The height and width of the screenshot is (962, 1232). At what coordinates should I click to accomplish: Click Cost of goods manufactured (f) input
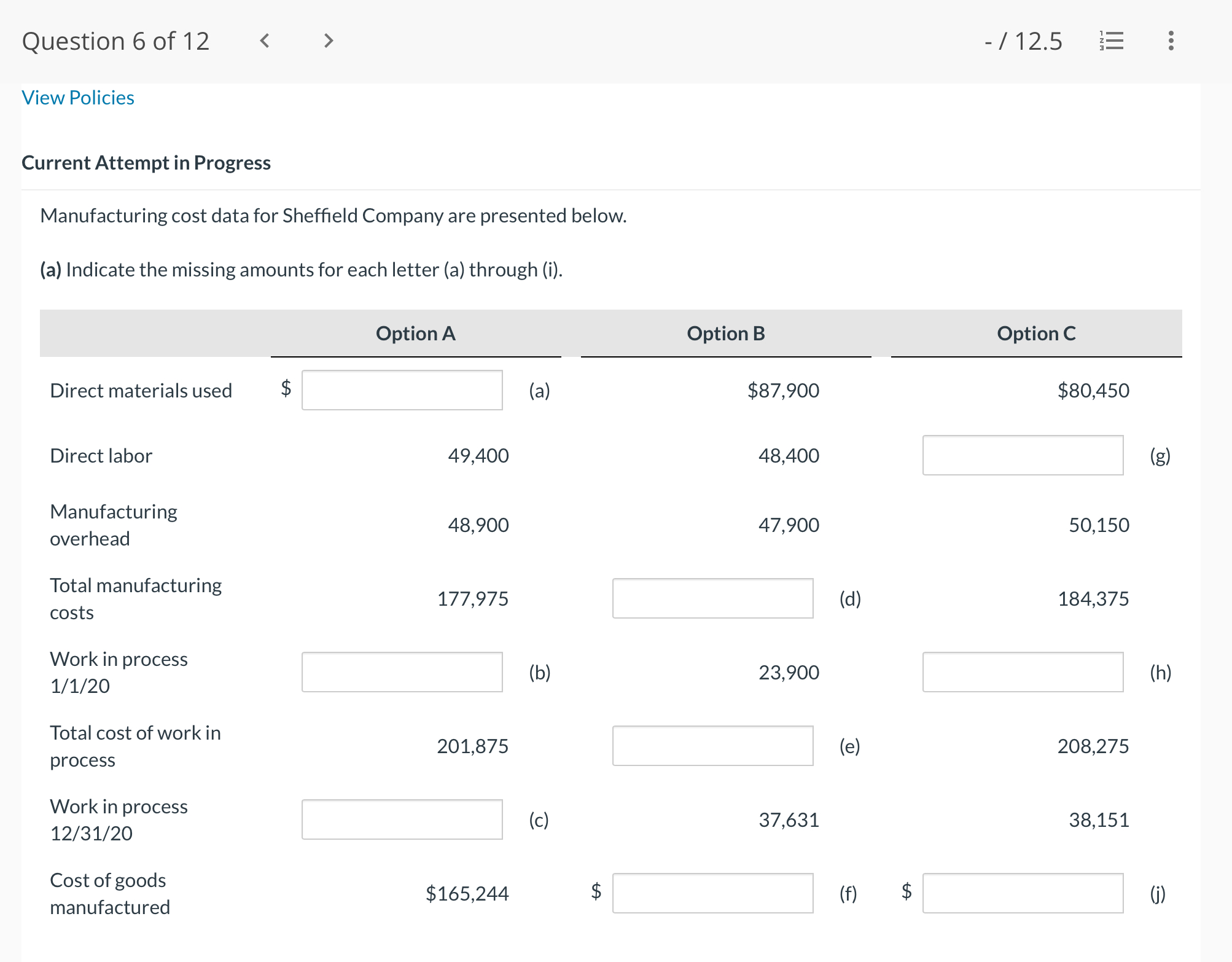click(712, 893)
